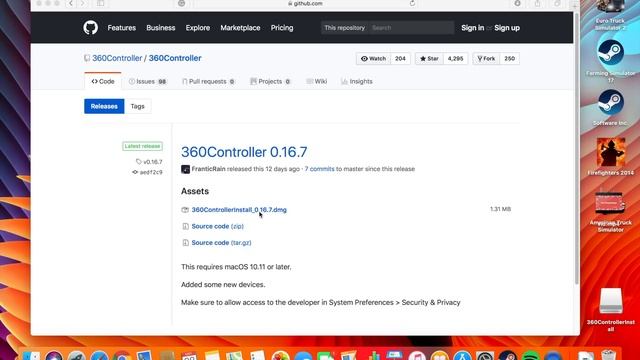The width and height of the screenshot is (640, 360).
Task: Switch to the Code tab
Action: (x=103, y=81)
